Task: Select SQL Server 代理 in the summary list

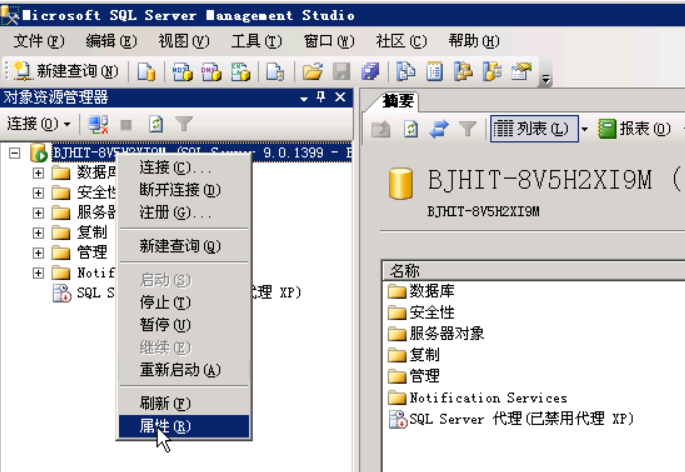Action: click(x=511, y=419)
